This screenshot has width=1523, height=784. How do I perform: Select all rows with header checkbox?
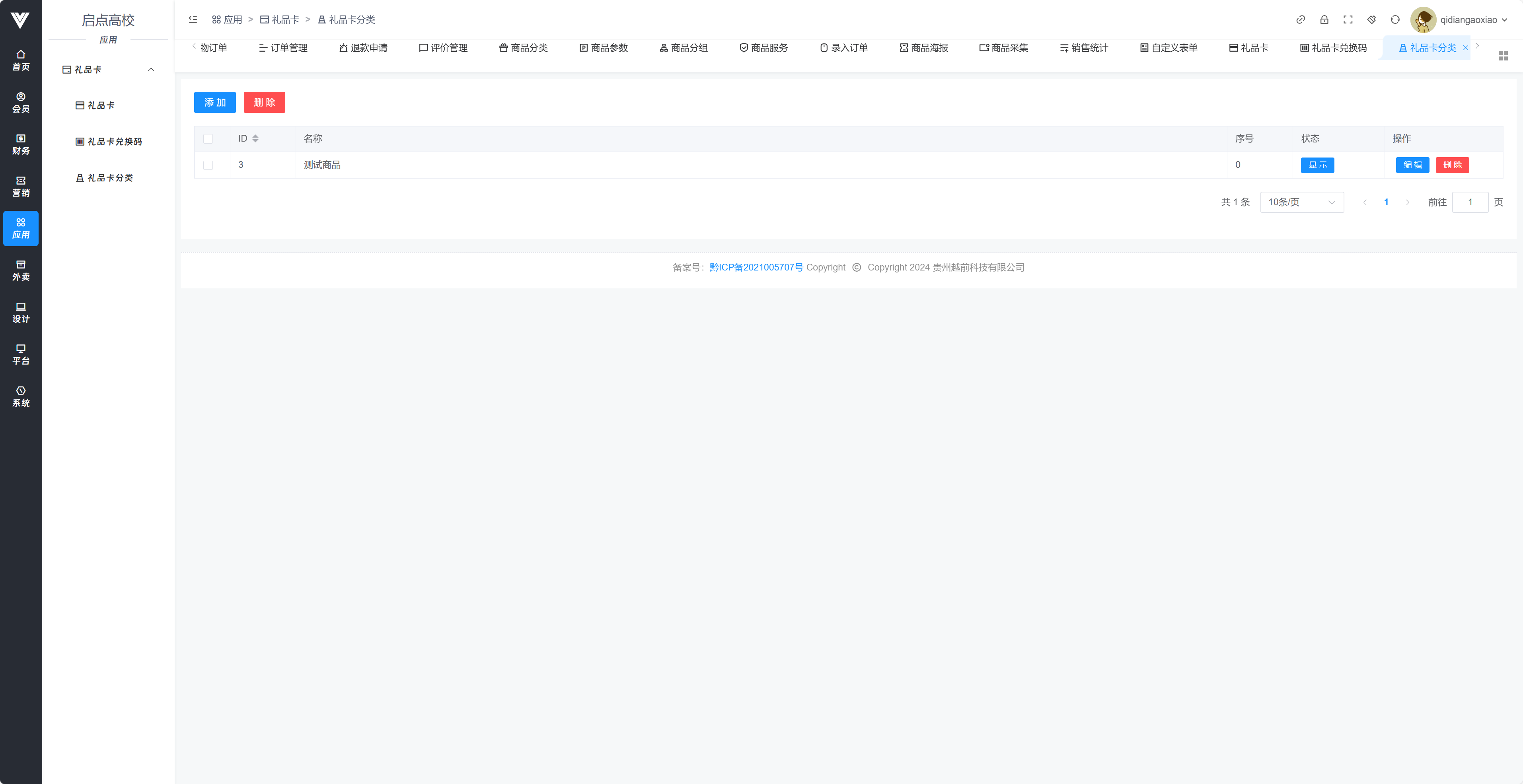(208, 139)
